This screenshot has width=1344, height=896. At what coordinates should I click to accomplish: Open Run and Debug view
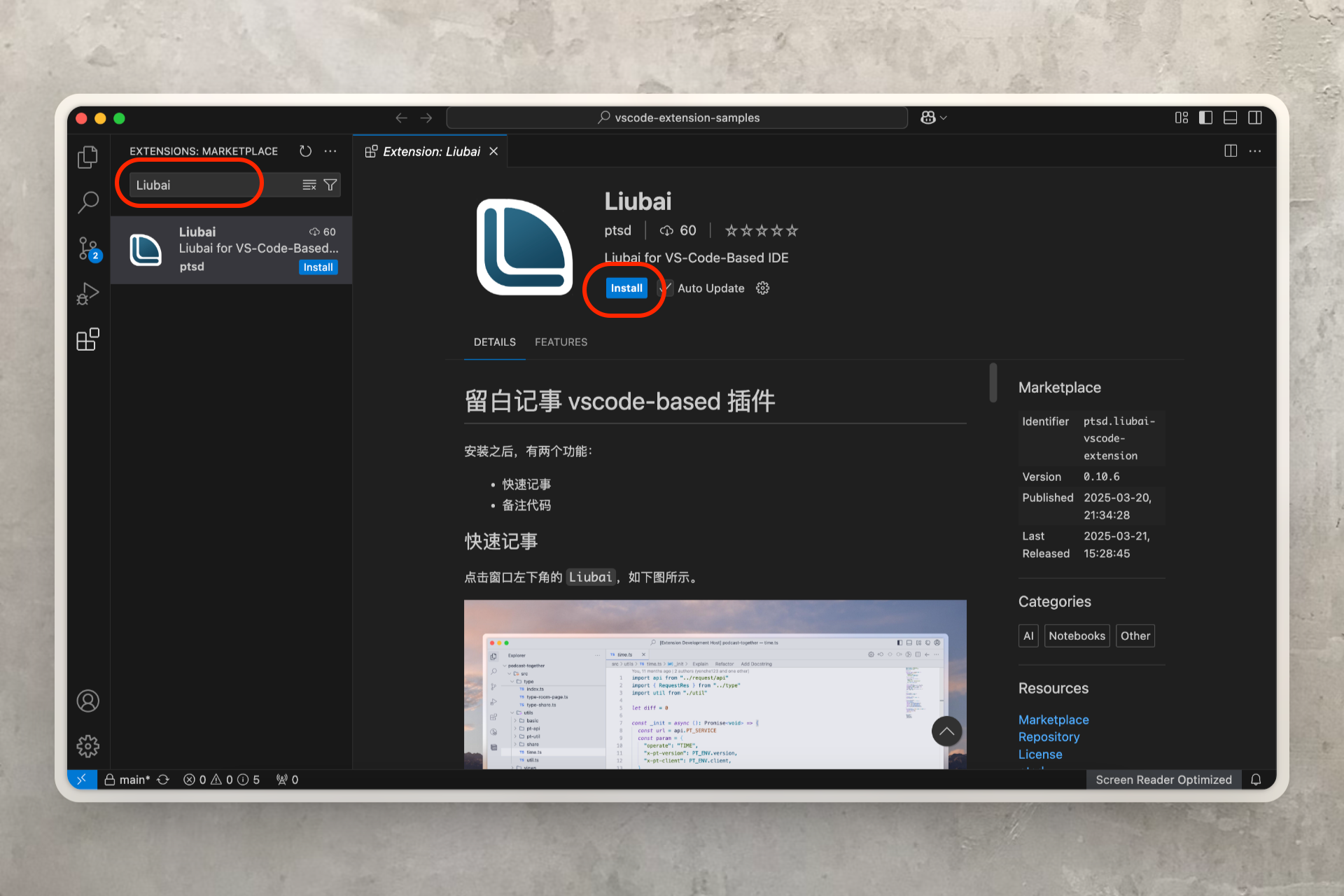[x=87, y=293]
